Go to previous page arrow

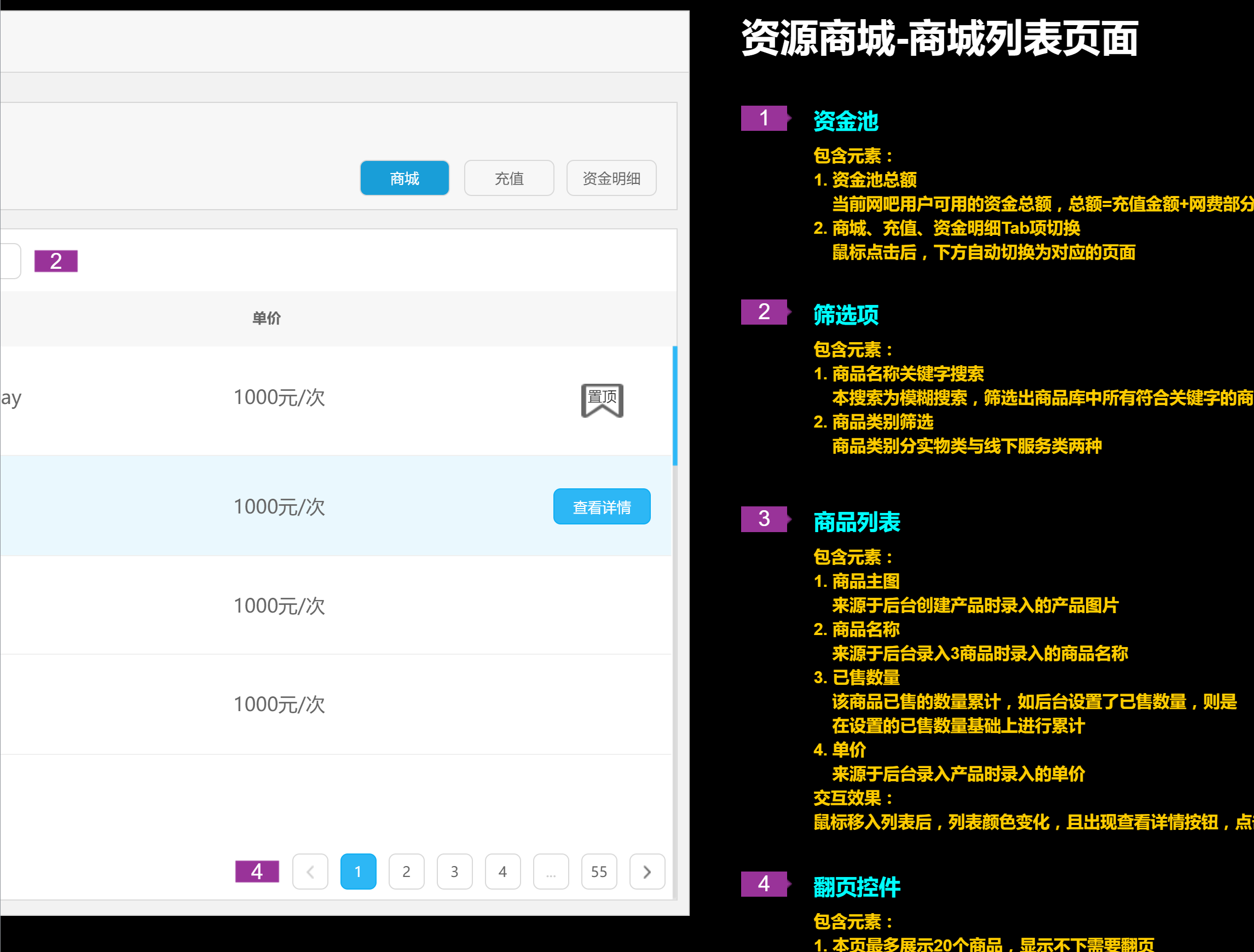pos(310,871)
